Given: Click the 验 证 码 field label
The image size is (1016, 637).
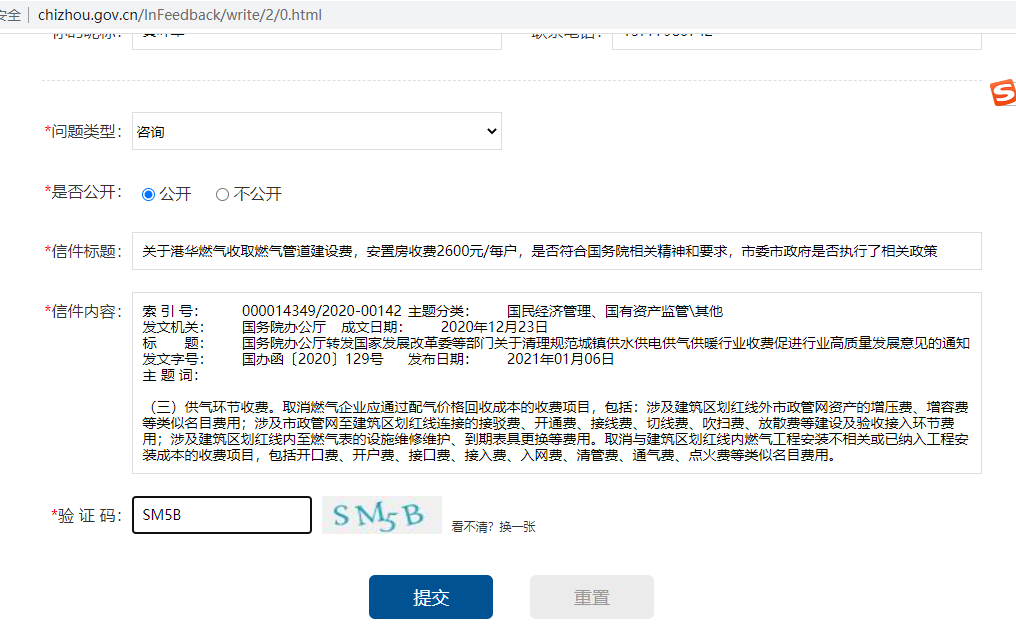Looking at the screenshot, I should point(86,516).
